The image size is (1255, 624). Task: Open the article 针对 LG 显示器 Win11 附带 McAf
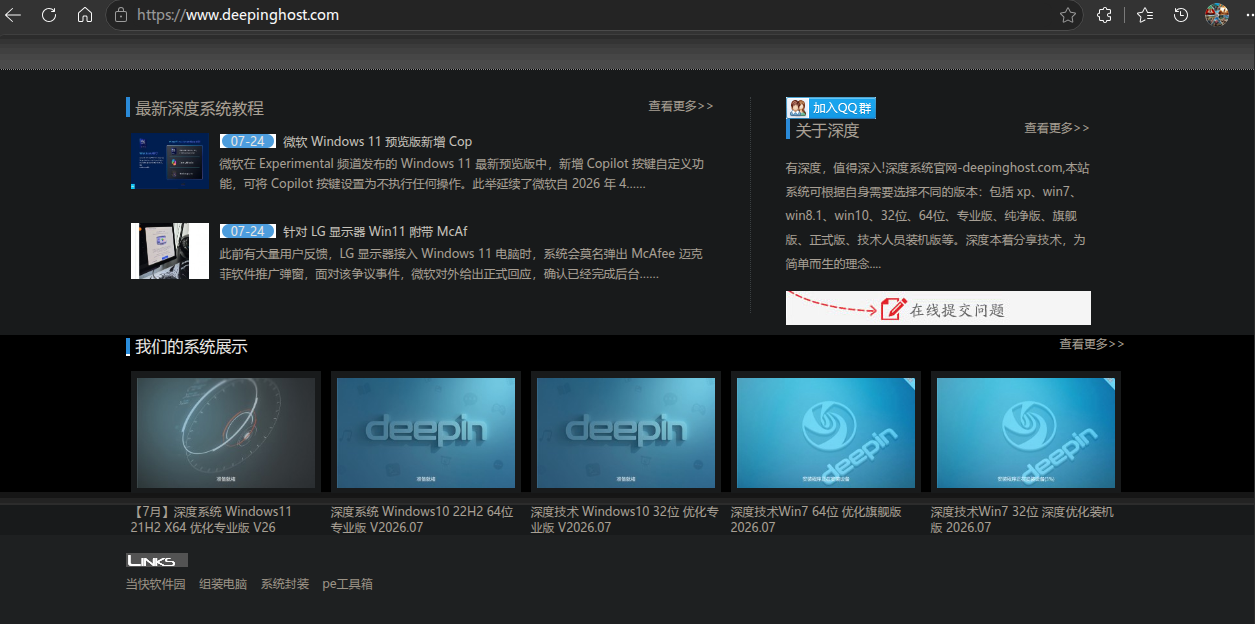(x=375, y=231)
